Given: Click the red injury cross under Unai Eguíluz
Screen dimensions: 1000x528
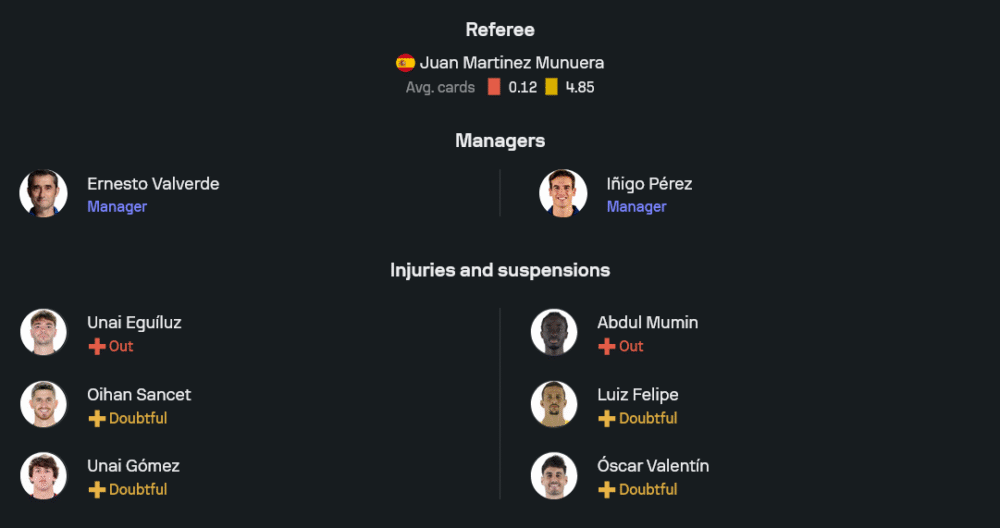Looking at the screenshot, I should point(97,347).
